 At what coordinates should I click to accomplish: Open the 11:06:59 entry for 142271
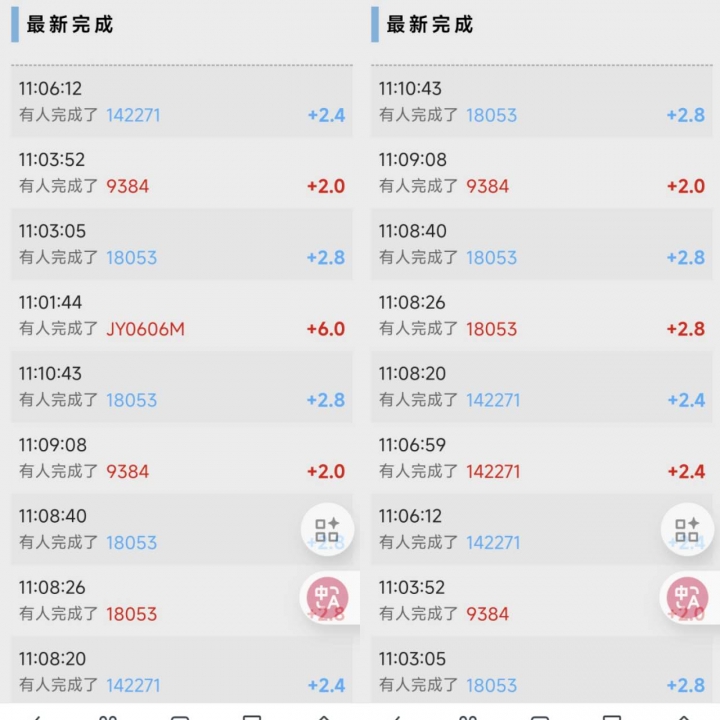click(542, 458)
